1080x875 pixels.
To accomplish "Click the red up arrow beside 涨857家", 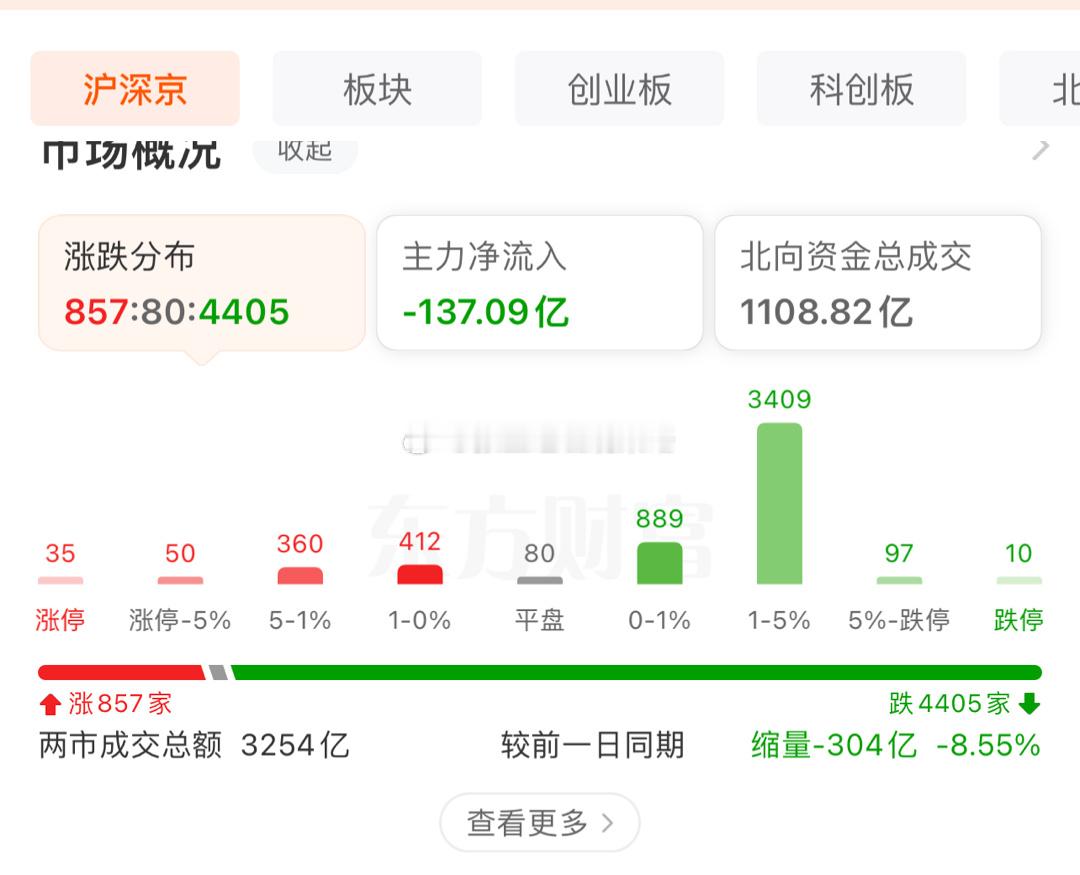I will pos(50,704).
